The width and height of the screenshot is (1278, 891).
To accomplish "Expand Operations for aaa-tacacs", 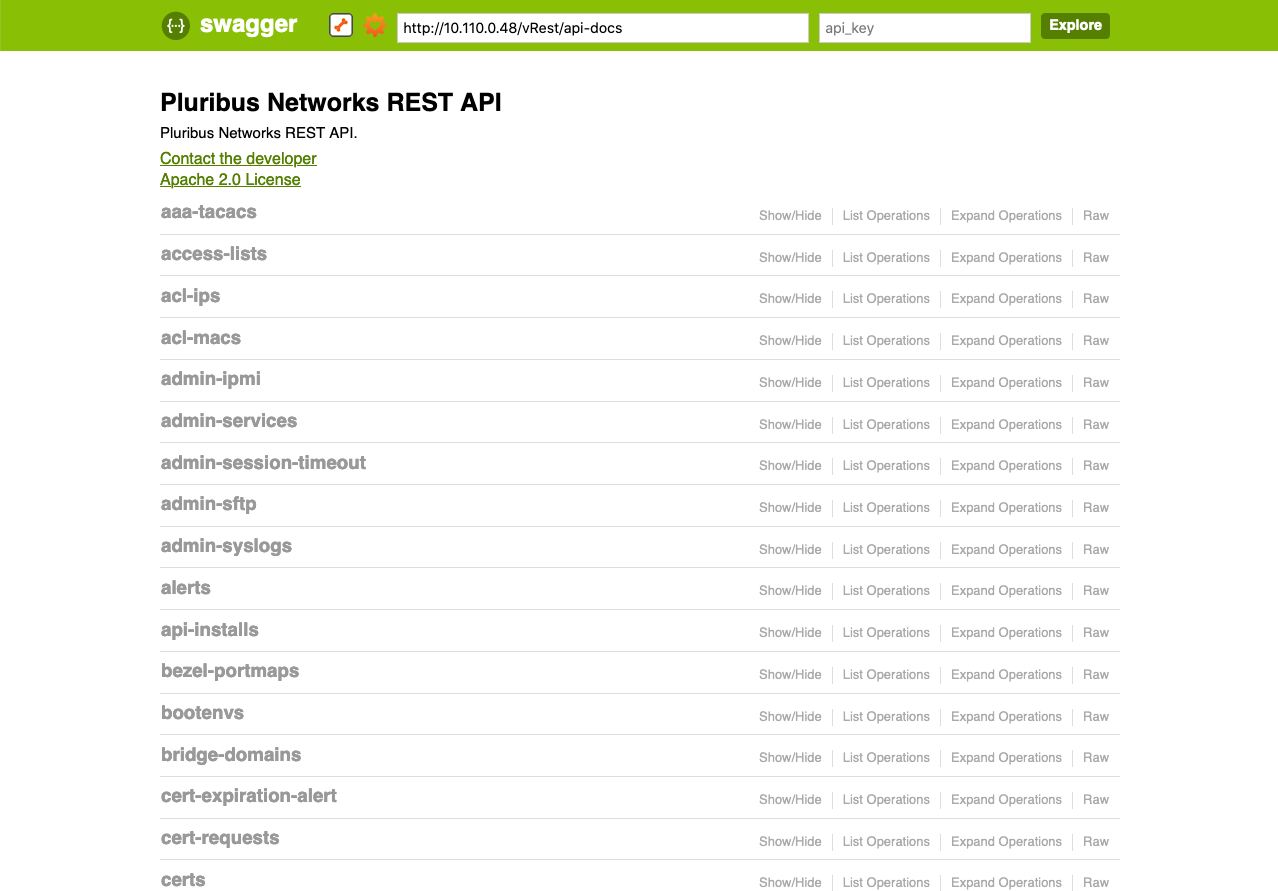I will 1006,216.
